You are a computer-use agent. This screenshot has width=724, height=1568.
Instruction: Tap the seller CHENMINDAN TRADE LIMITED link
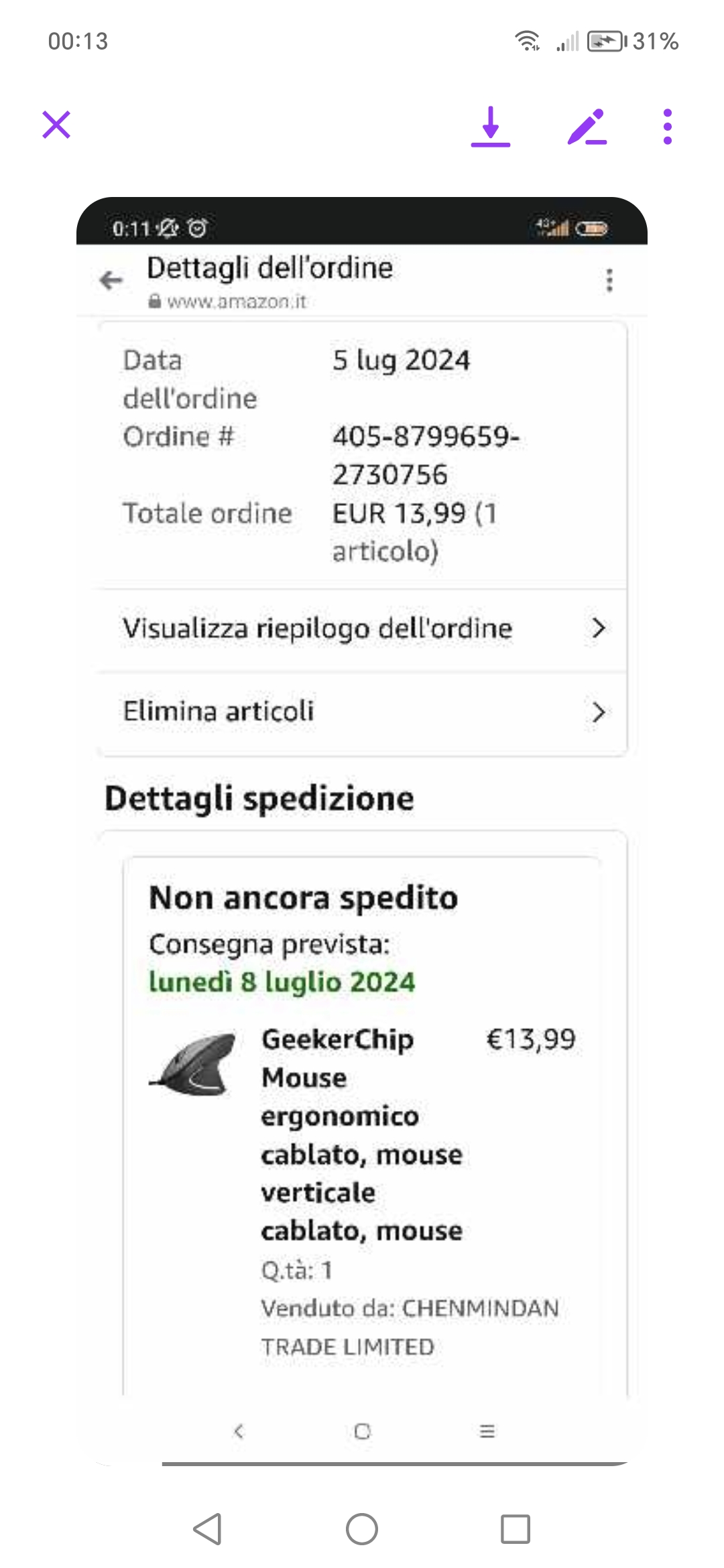point(410,1327)
